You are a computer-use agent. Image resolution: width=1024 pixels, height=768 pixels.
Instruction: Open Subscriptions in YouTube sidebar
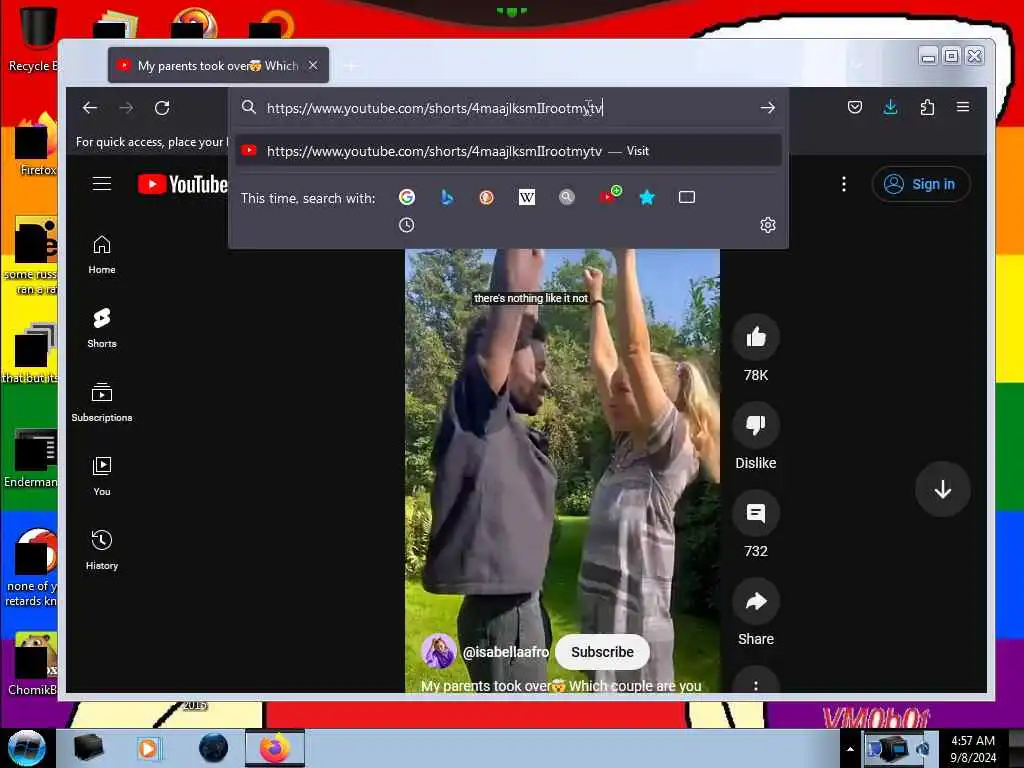(x=102, y=402)
